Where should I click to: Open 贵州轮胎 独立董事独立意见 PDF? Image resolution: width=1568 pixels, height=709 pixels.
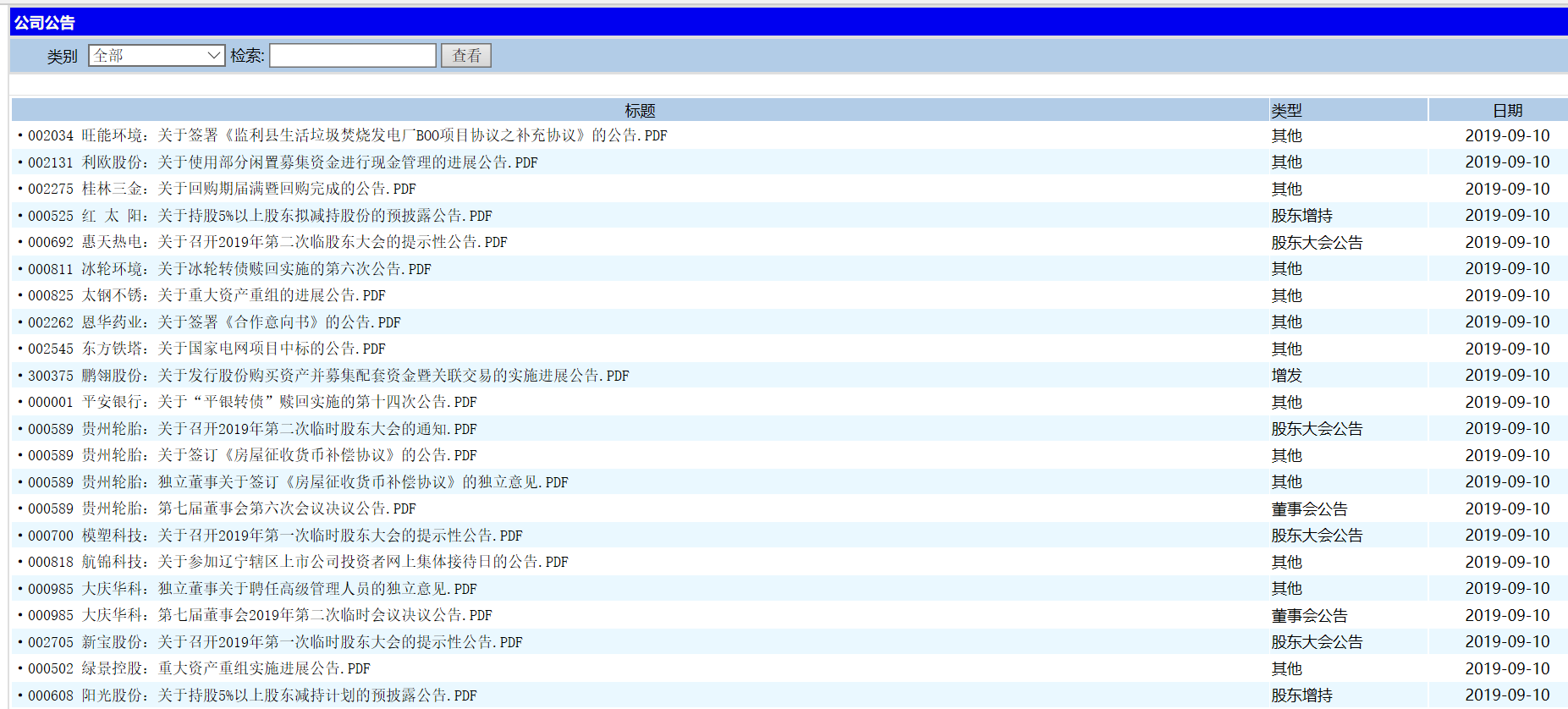[298, 482]
